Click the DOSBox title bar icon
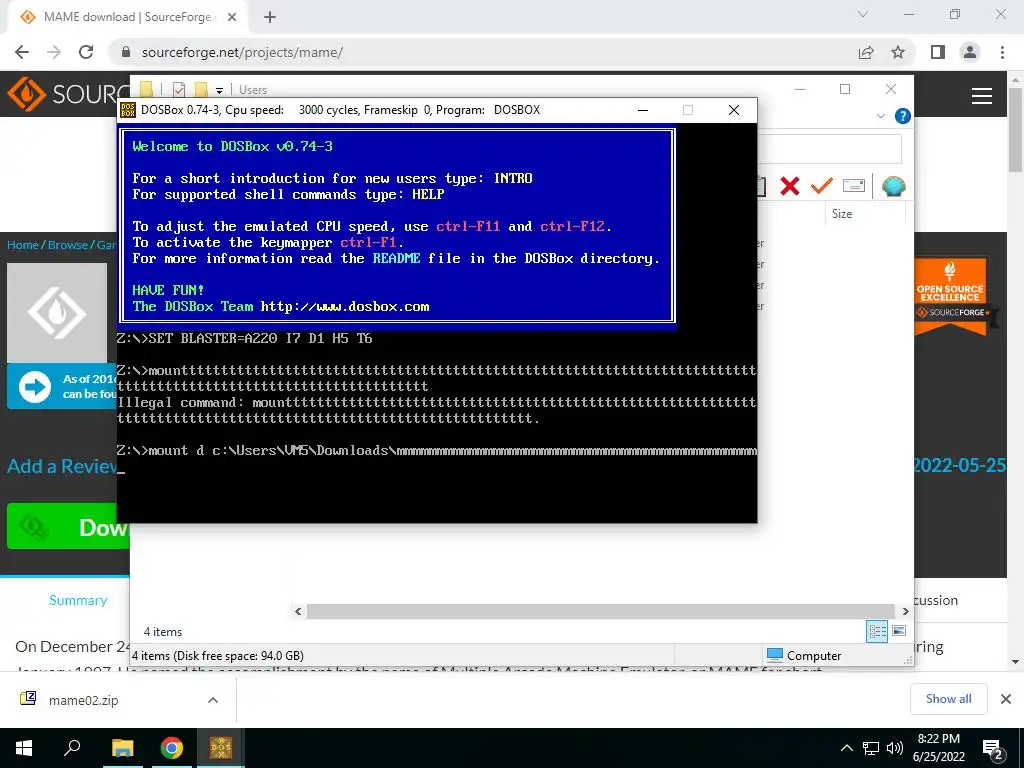 coord(128,110)
